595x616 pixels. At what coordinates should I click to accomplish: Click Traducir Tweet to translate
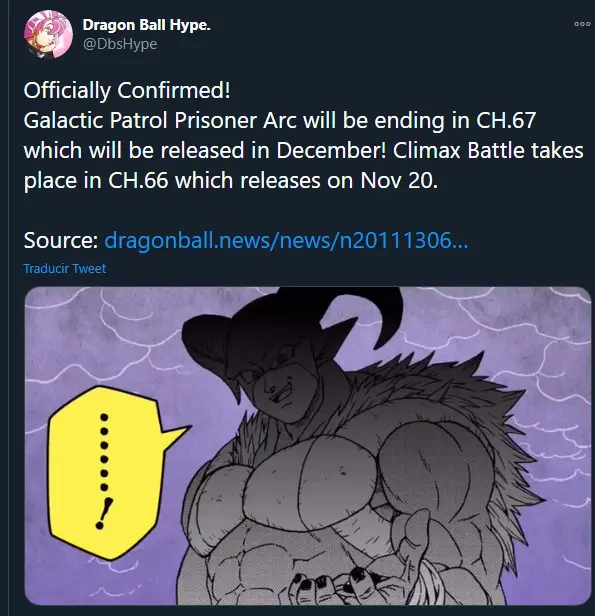[65, 269]
